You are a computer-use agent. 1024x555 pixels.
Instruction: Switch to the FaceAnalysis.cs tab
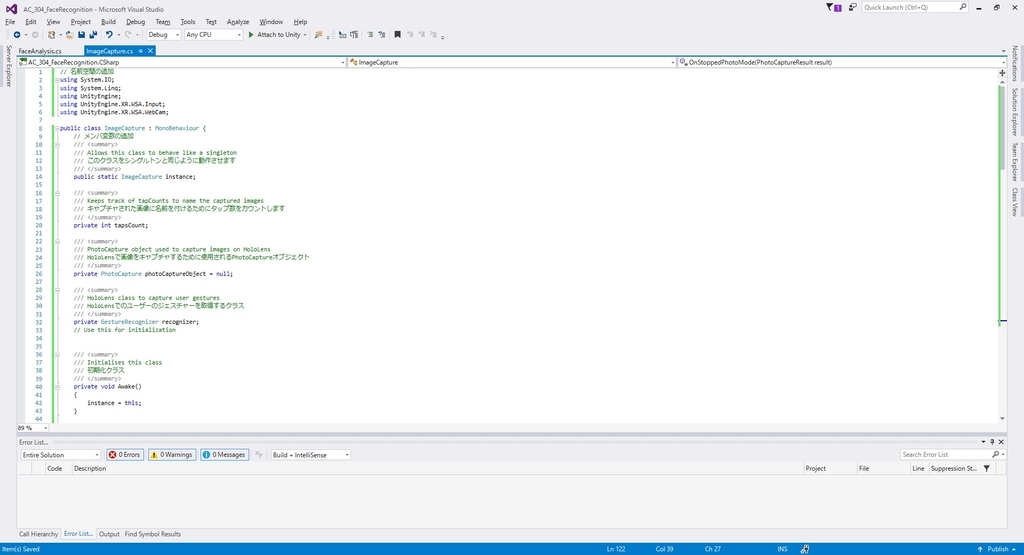[x=40, y=51]
